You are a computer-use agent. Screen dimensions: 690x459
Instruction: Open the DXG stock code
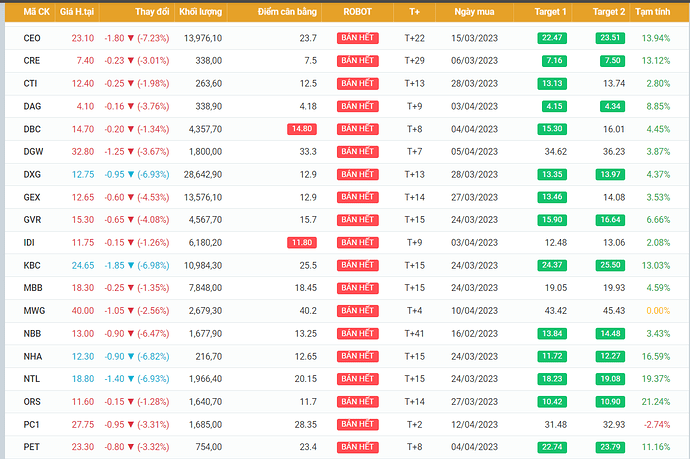32,175
